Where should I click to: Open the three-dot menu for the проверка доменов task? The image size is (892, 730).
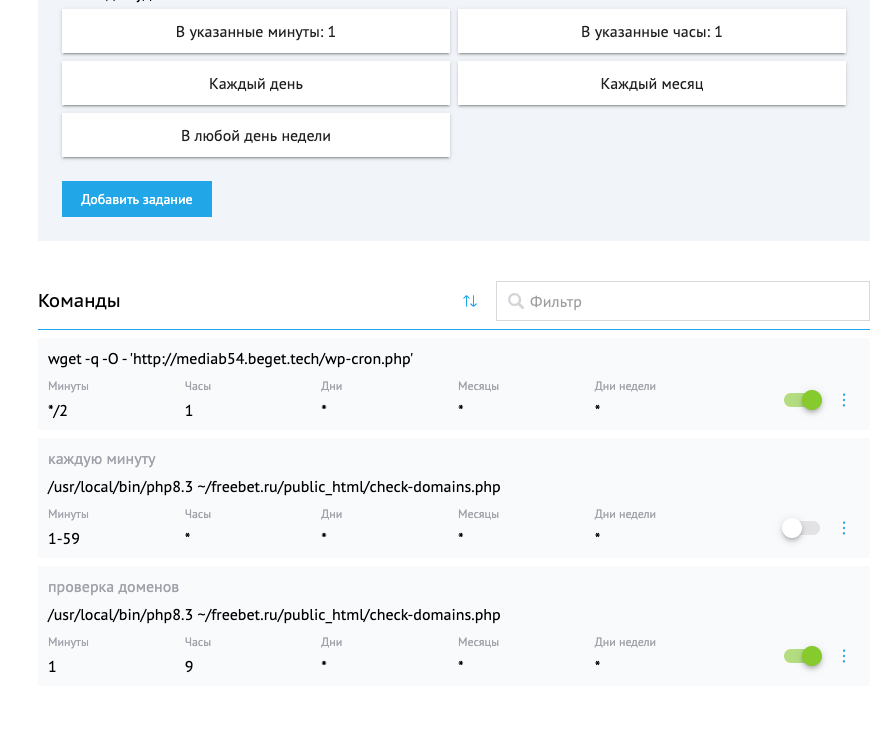[844, 656]
